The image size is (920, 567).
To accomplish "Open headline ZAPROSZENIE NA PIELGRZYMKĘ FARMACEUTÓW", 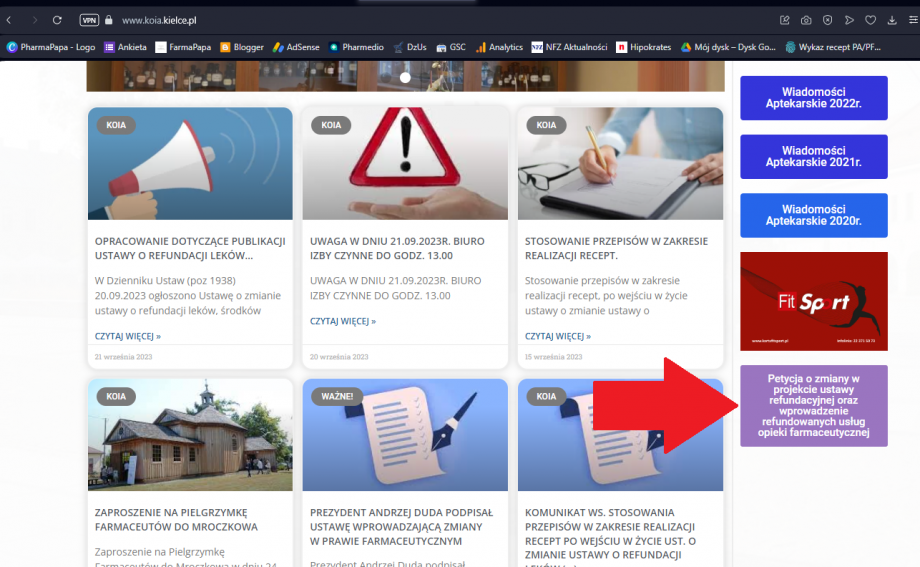I will 176,519.
